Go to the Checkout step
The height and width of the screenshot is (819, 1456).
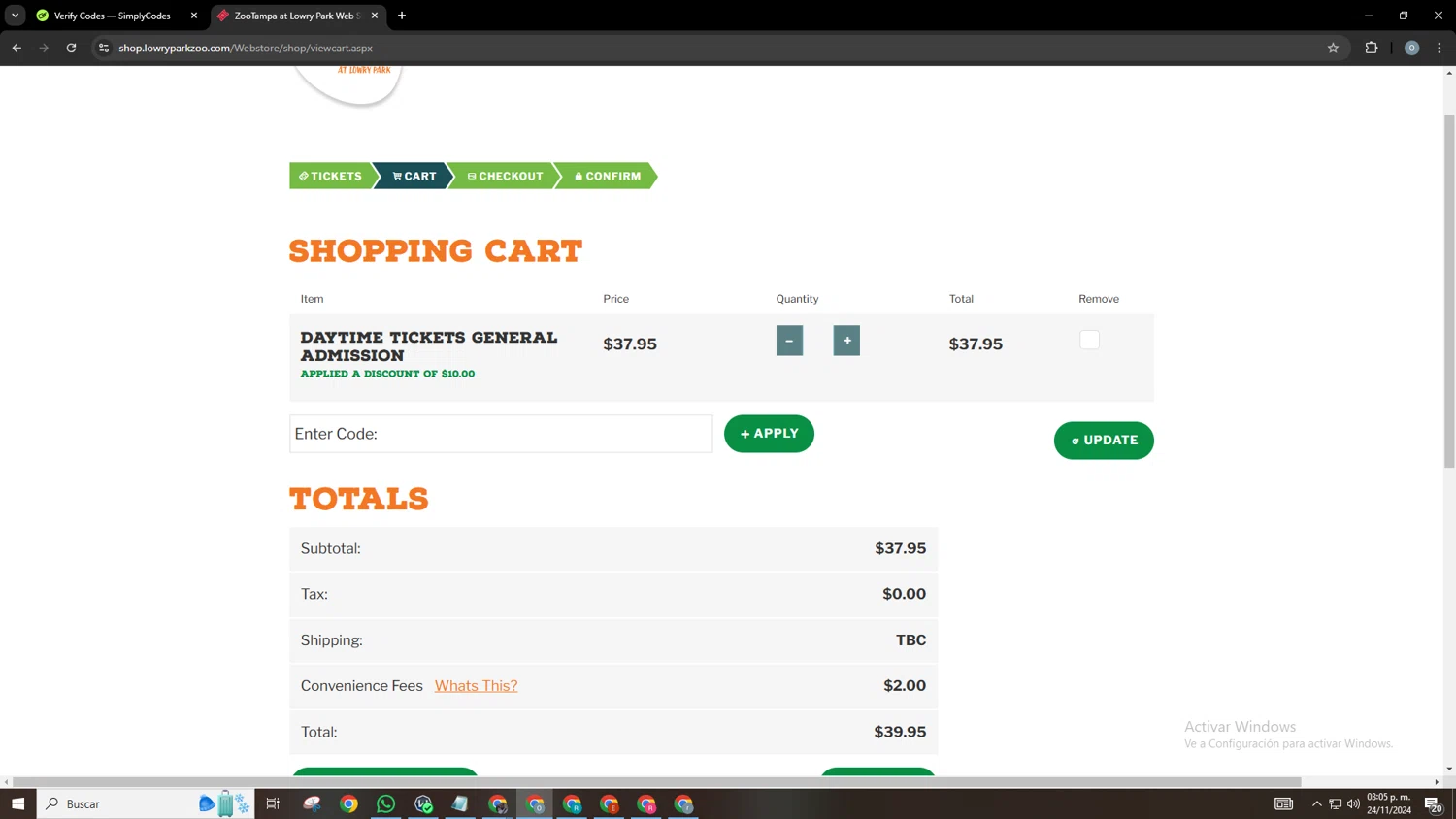pos(505,176)
